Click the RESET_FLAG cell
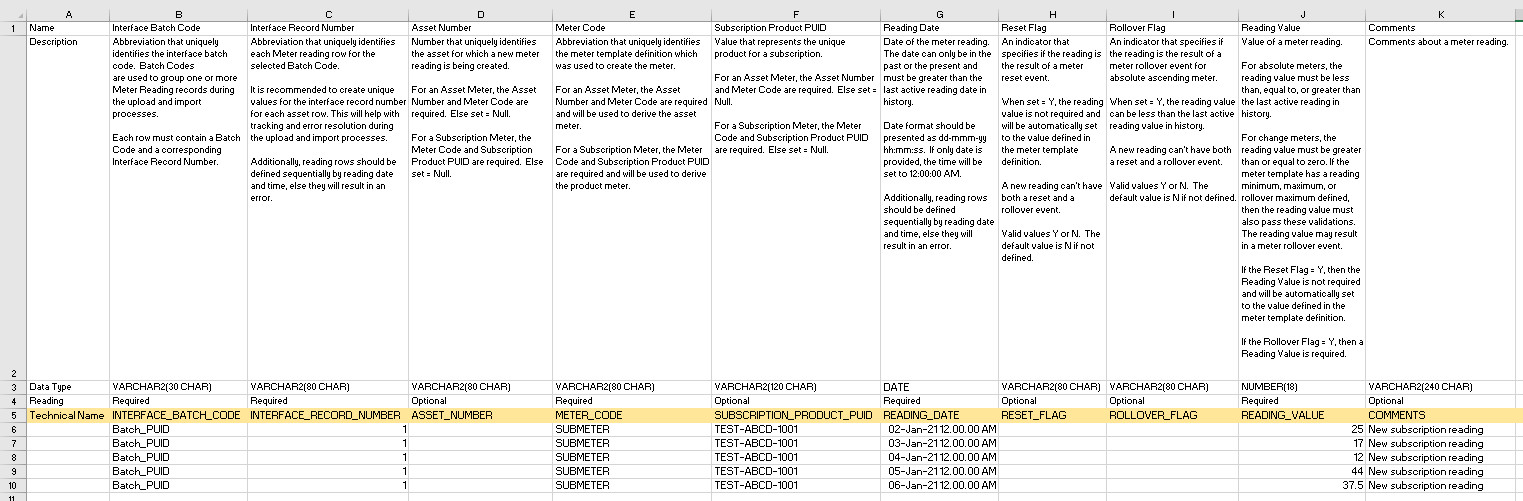The height and width of the screenshot is (501, 1523). pos(1052,414)
